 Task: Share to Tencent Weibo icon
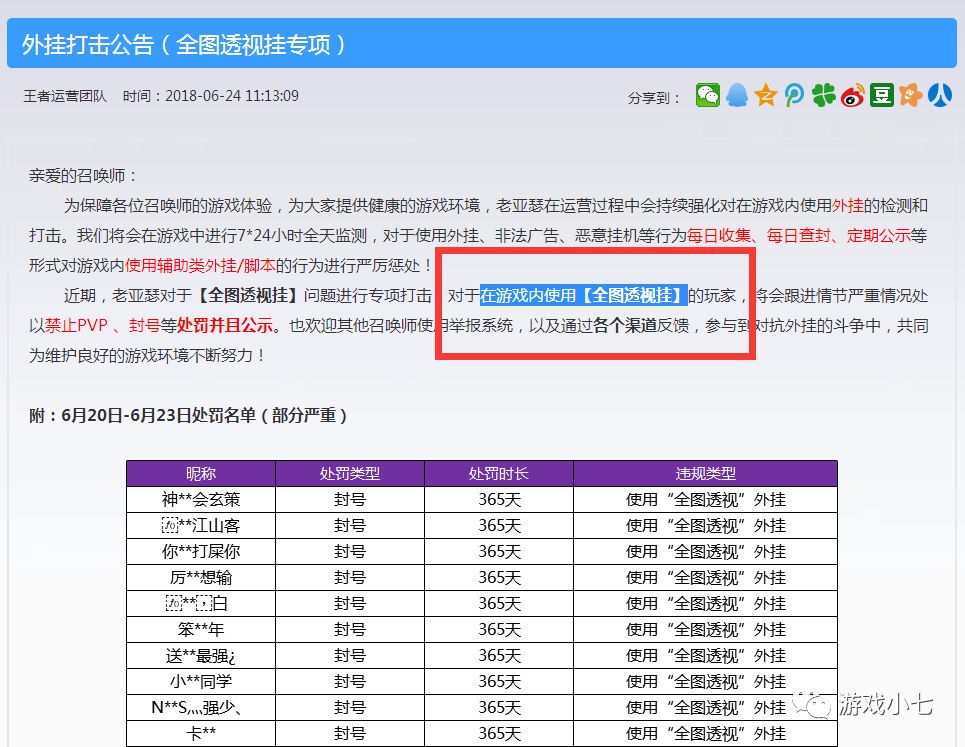[795, 95]
